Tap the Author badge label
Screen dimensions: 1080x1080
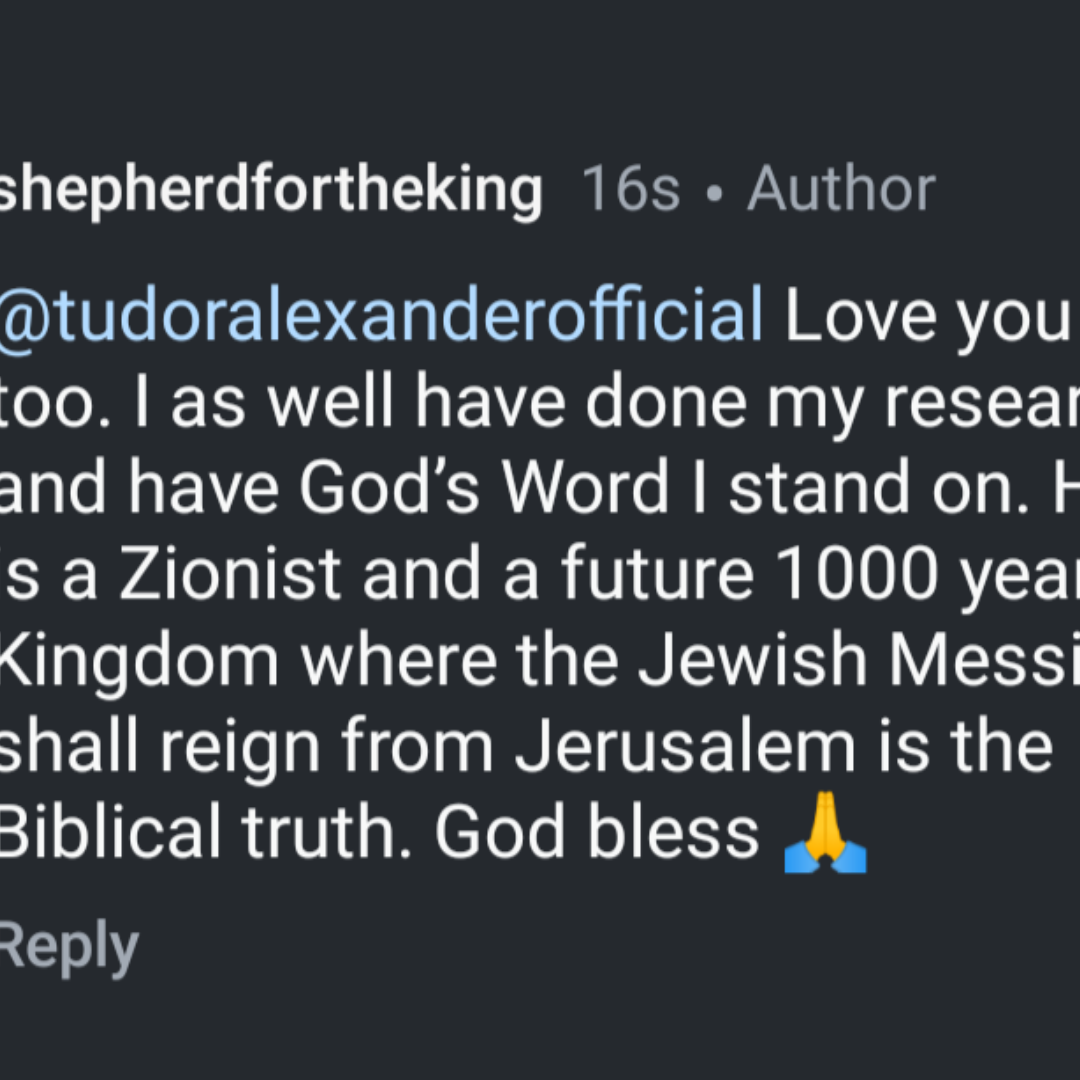pos(841,188)
